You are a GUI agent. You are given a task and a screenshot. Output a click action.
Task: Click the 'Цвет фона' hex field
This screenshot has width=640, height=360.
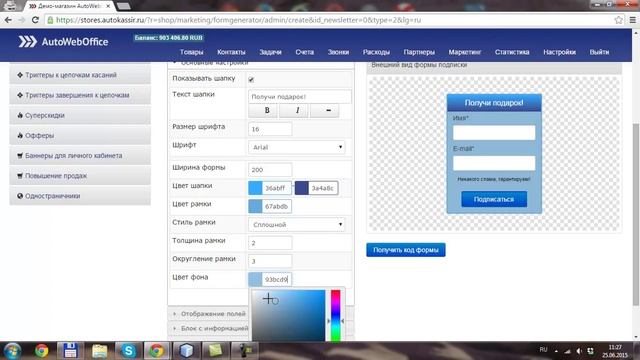click(x=277, y=279)
